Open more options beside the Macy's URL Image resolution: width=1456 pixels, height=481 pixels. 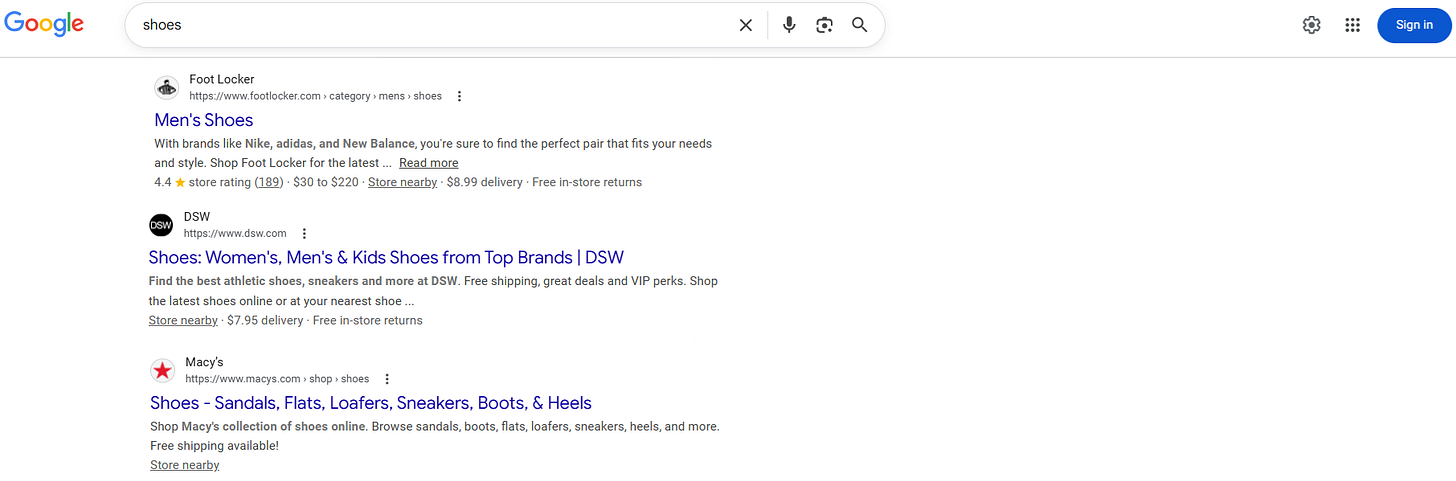(387, 379)
